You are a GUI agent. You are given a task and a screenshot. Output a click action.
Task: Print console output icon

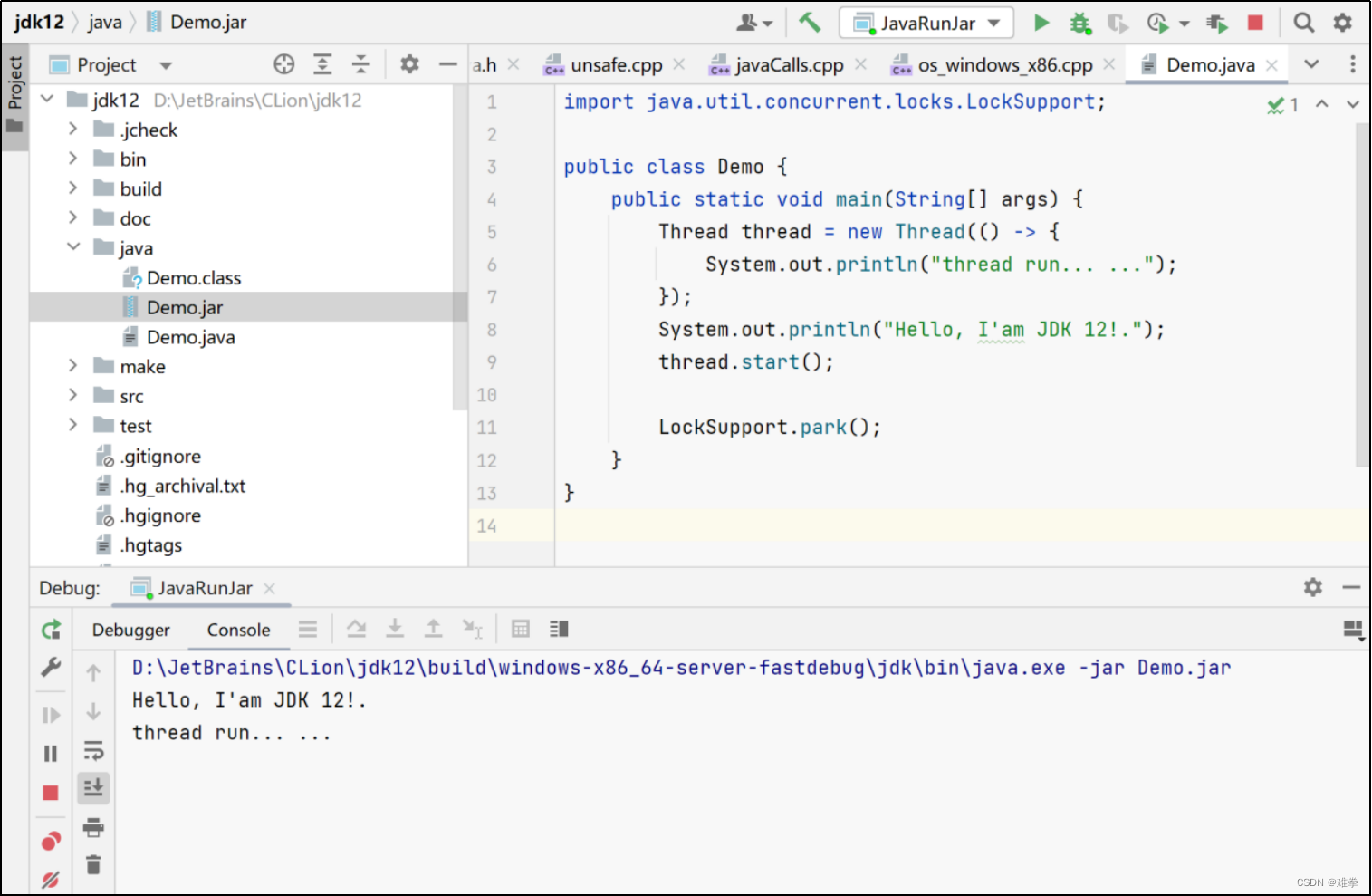pyautogui.click(x=93, y=827)
